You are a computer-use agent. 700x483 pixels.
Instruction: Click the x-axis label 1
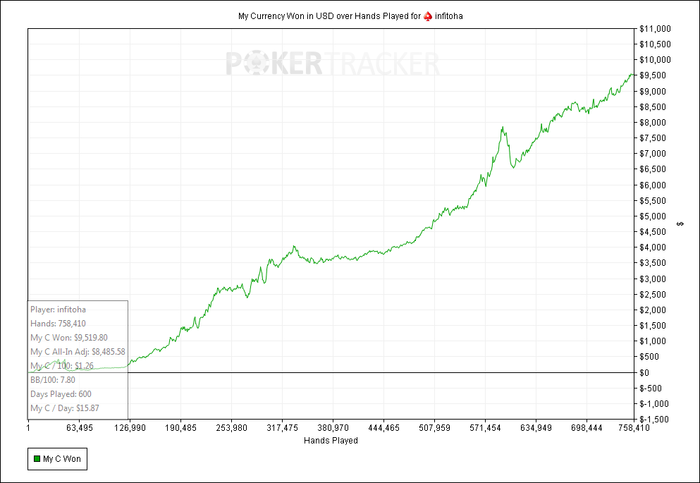28,428
